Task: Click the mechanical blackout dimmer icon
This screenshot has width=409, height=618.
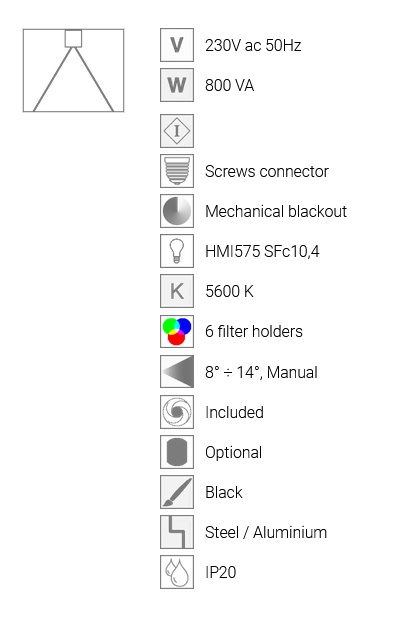Action: pos(177,211)
